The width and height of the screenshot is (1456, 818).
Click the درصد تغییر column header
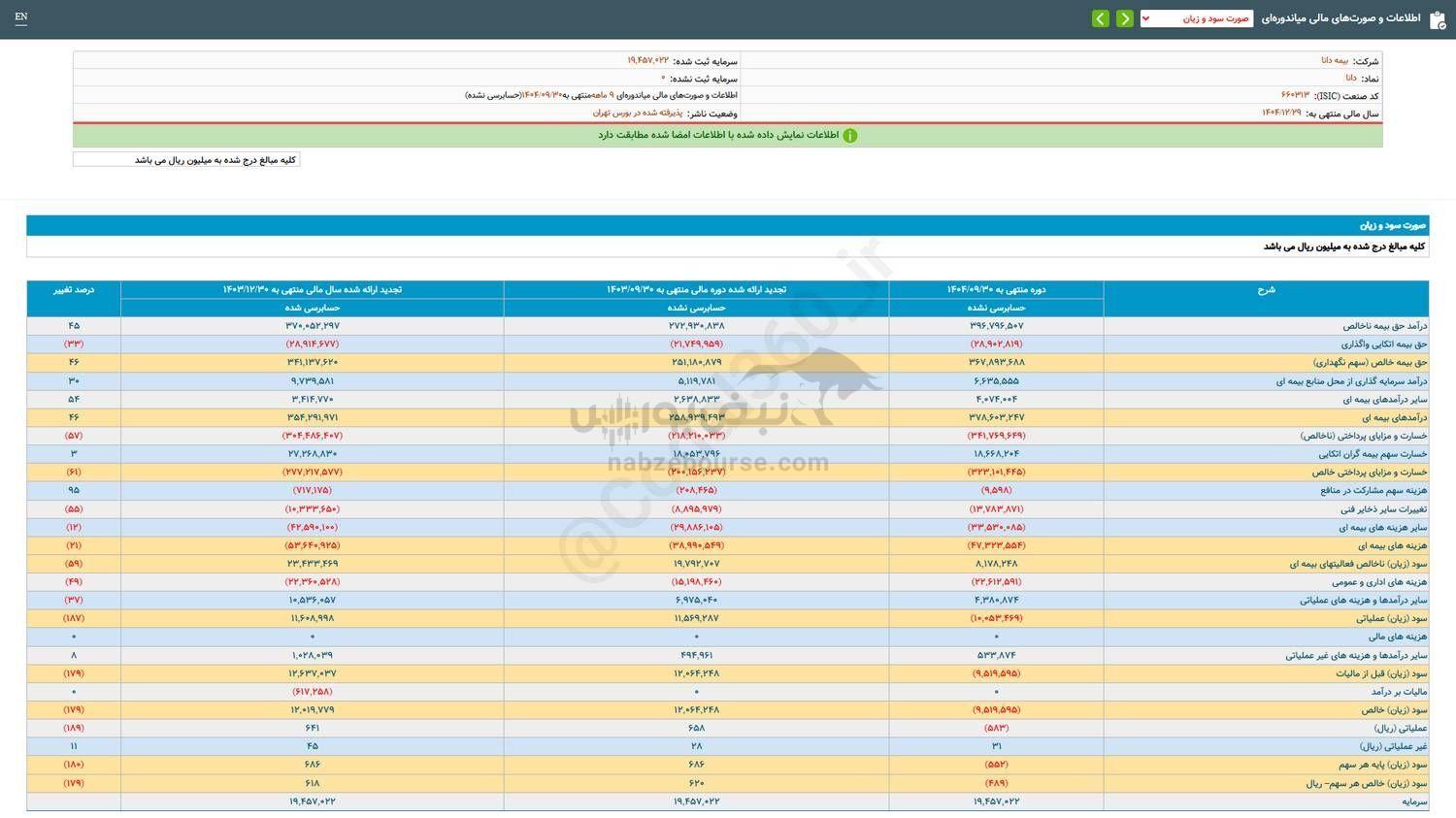tap(73, 288)
